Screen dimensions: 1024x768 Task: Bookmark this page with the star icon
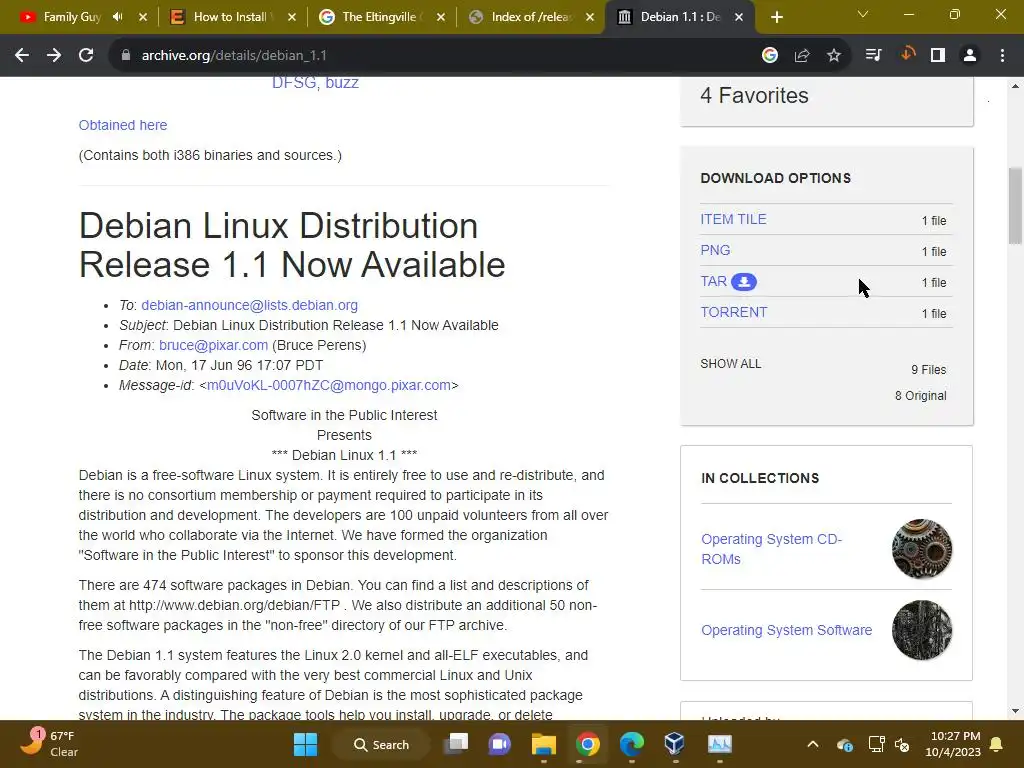pos(834,56)
